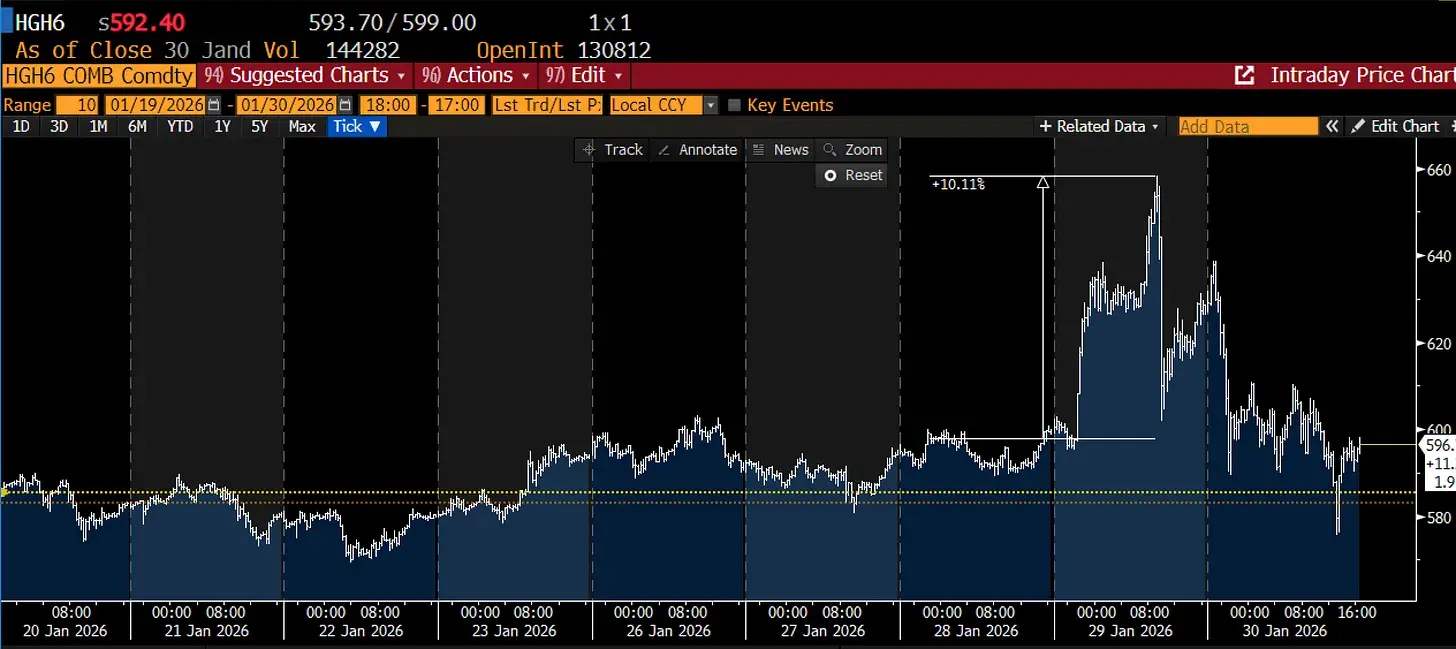The image size is (1456, 649).
Task: Enable the Key Events checkbox
Action: [734, 105]
